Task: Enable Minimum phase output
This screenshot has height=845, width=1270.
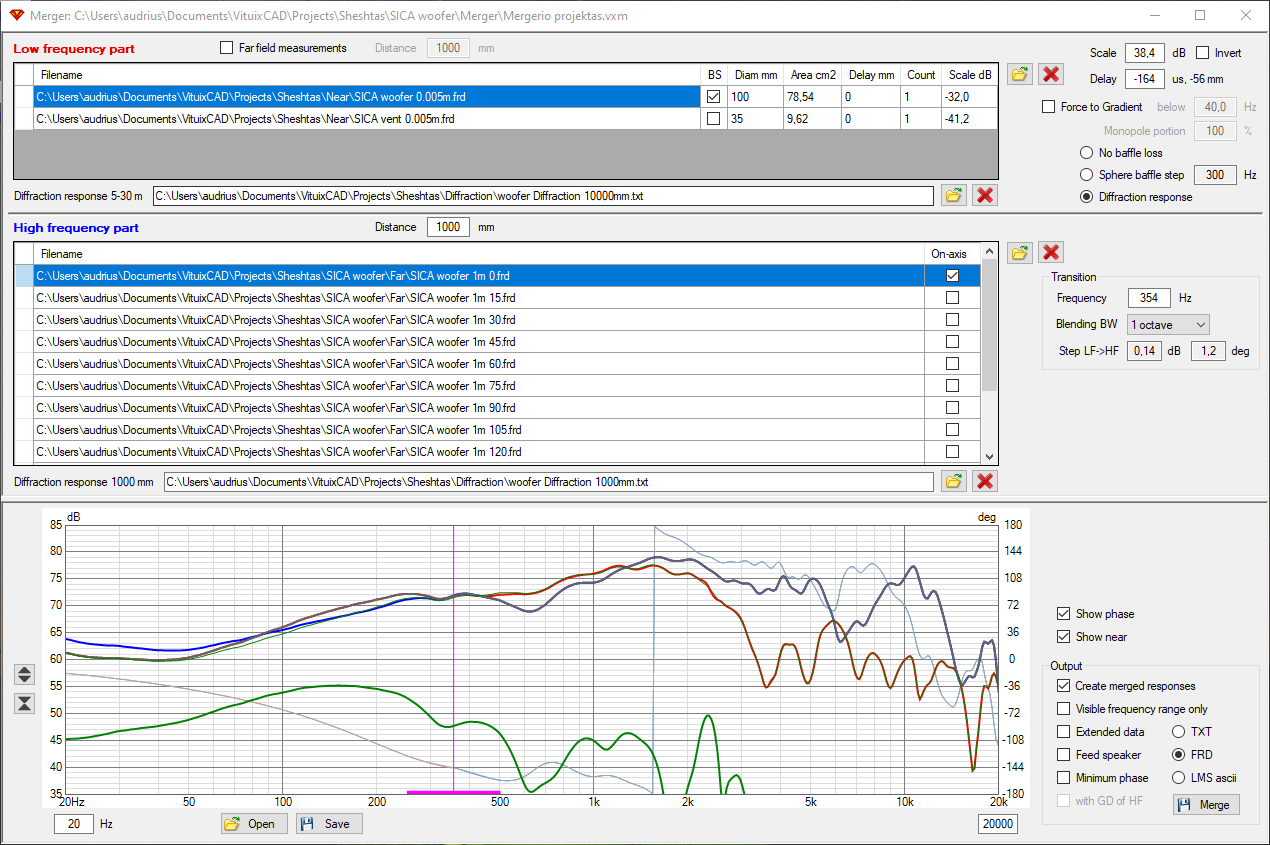Action: 1063,778
